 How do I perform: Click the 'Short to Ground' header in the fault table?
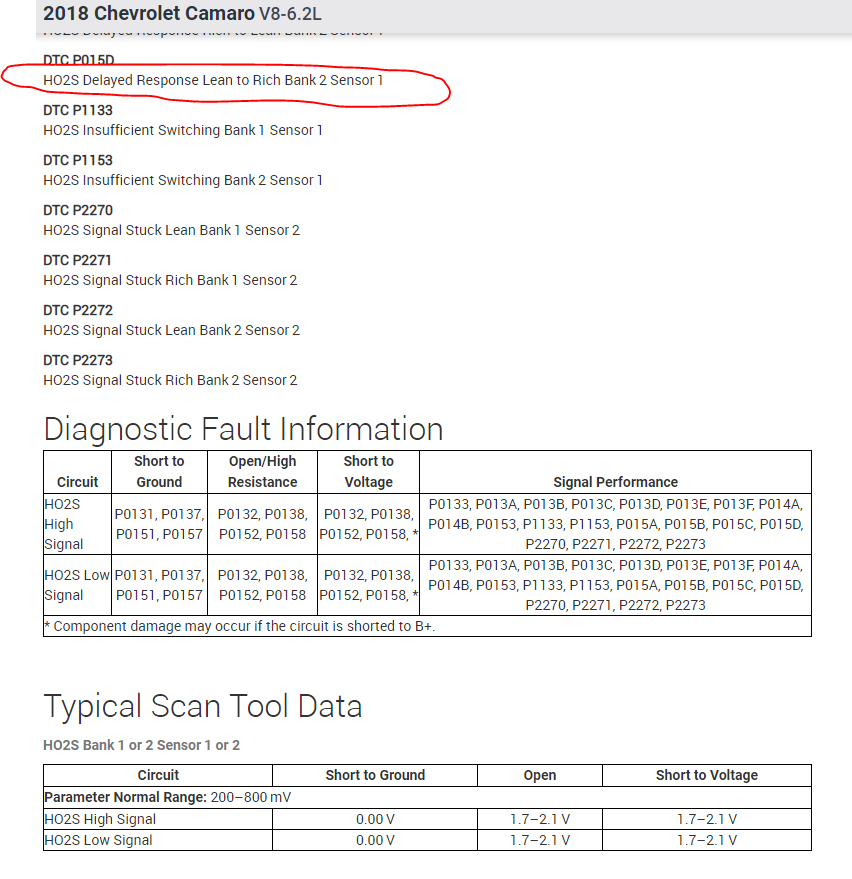pos(159,471)
